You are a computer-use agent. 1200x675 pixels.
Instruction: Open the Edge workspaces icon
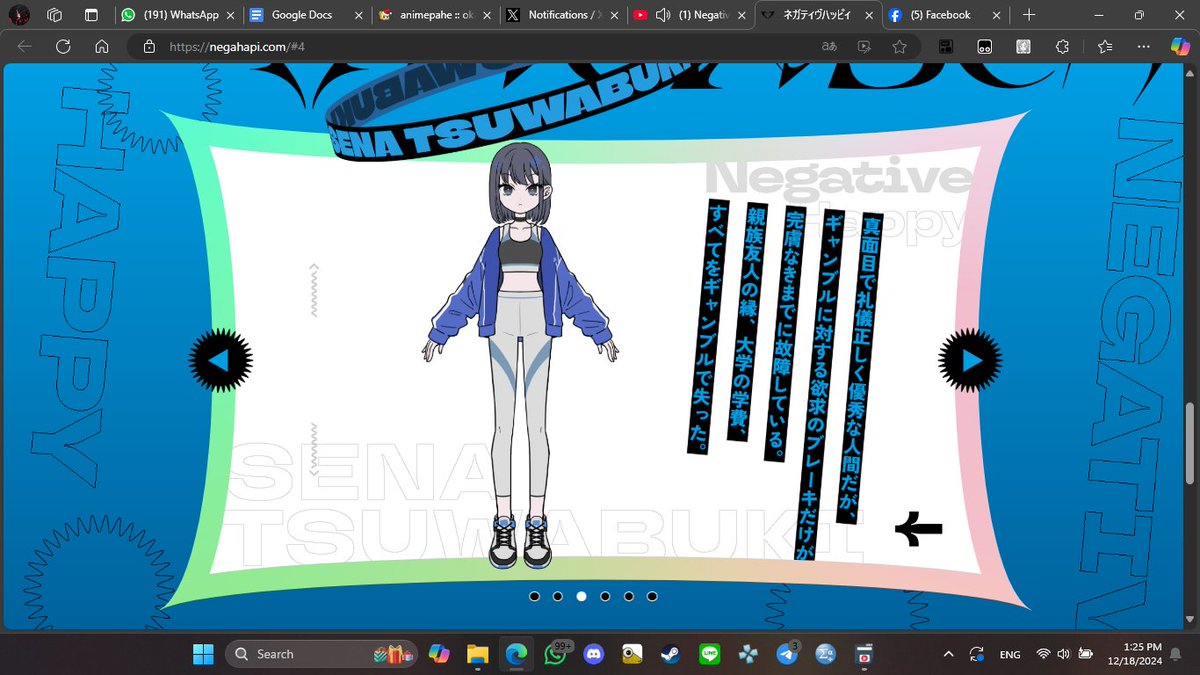55,15
